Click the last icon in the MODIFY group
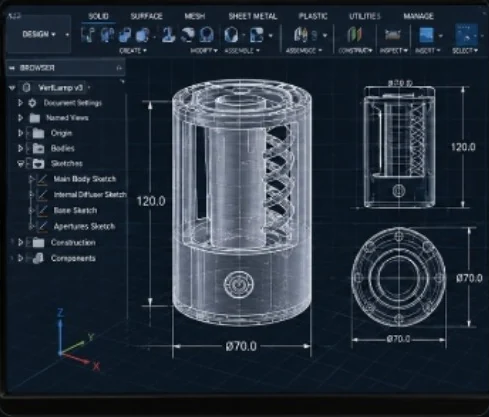The width and height of the screenshot is (489, 417). click(206, 35)
